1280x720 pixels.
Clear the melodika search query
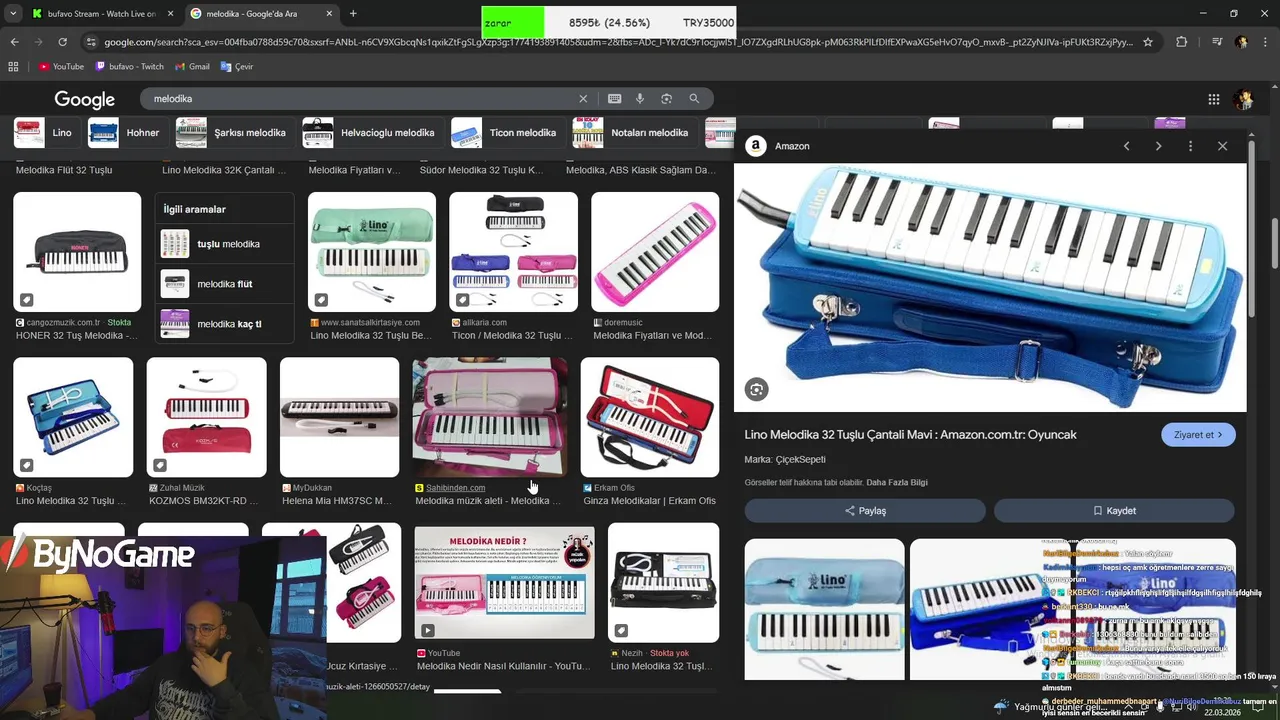(x=583, y=99)
